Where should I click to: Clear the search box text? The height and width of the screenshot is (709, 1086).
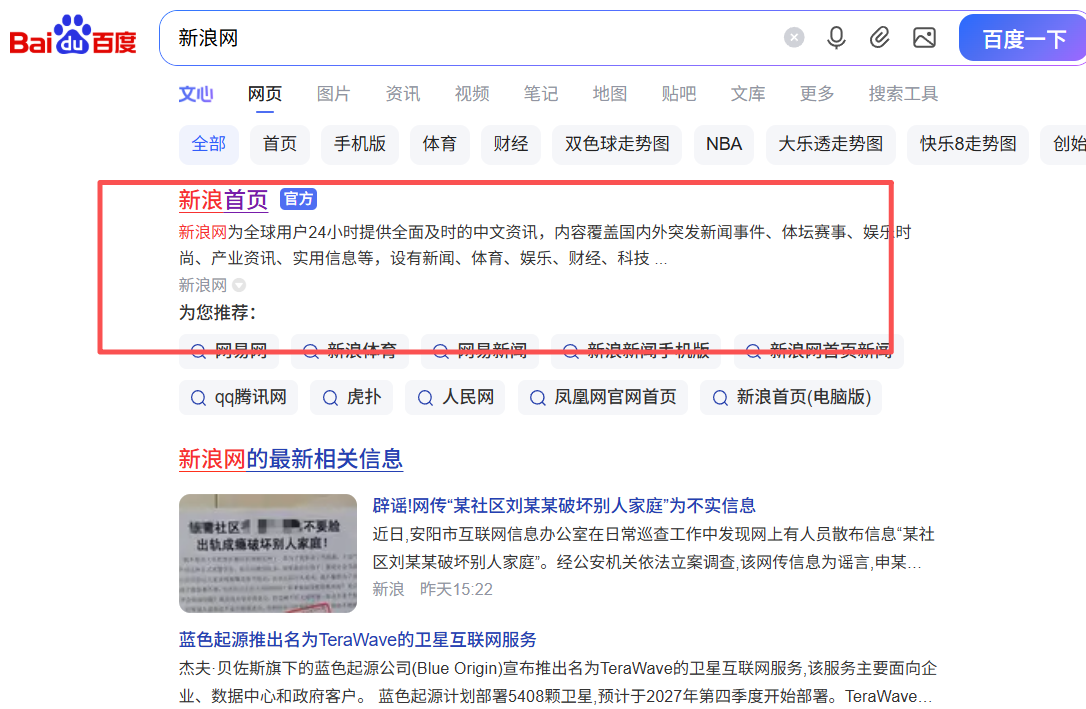794,38
